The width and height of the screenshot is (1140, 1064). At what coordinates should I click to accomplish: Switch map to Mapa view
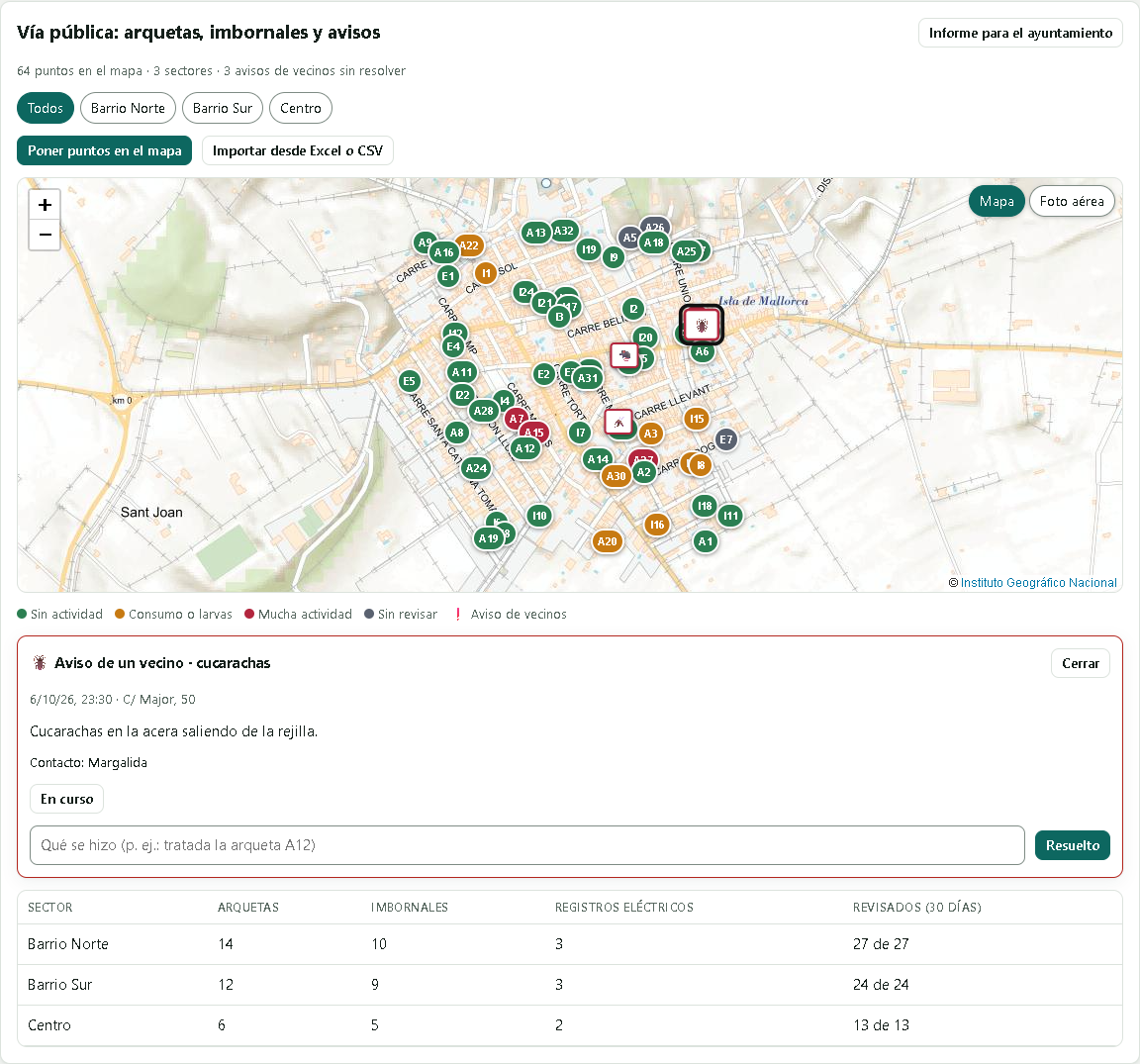pyautogui.click(x=997, y=202)
